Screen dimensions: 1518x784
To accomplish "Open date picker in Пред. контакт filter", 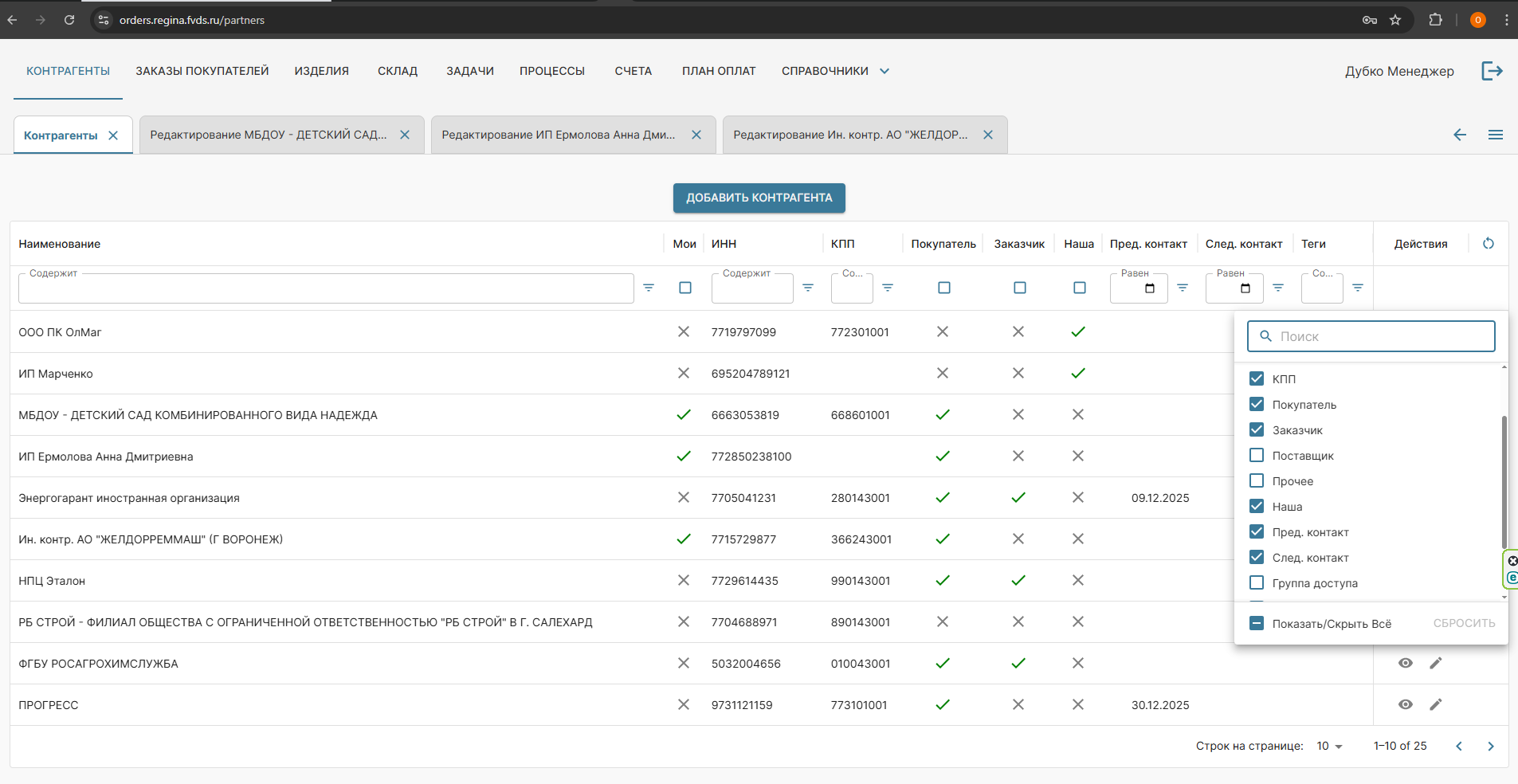I will pyautogui.click(x=1149, y=288).
